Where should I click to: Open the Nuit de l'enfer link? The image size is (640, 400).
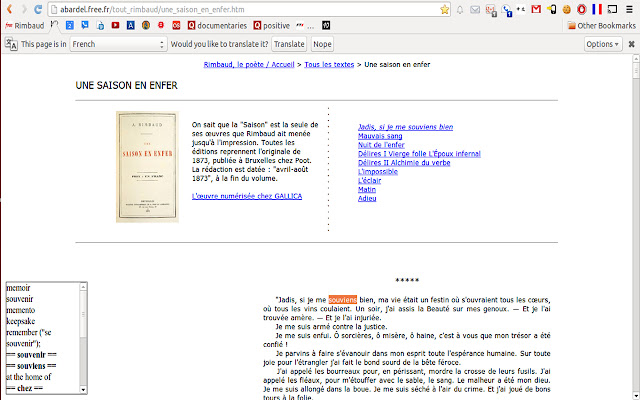coord(381,145)
